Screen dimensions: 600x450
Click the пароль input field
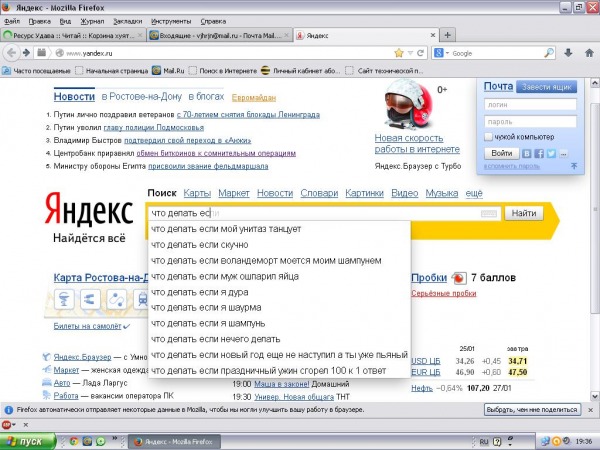pos(530,122)
